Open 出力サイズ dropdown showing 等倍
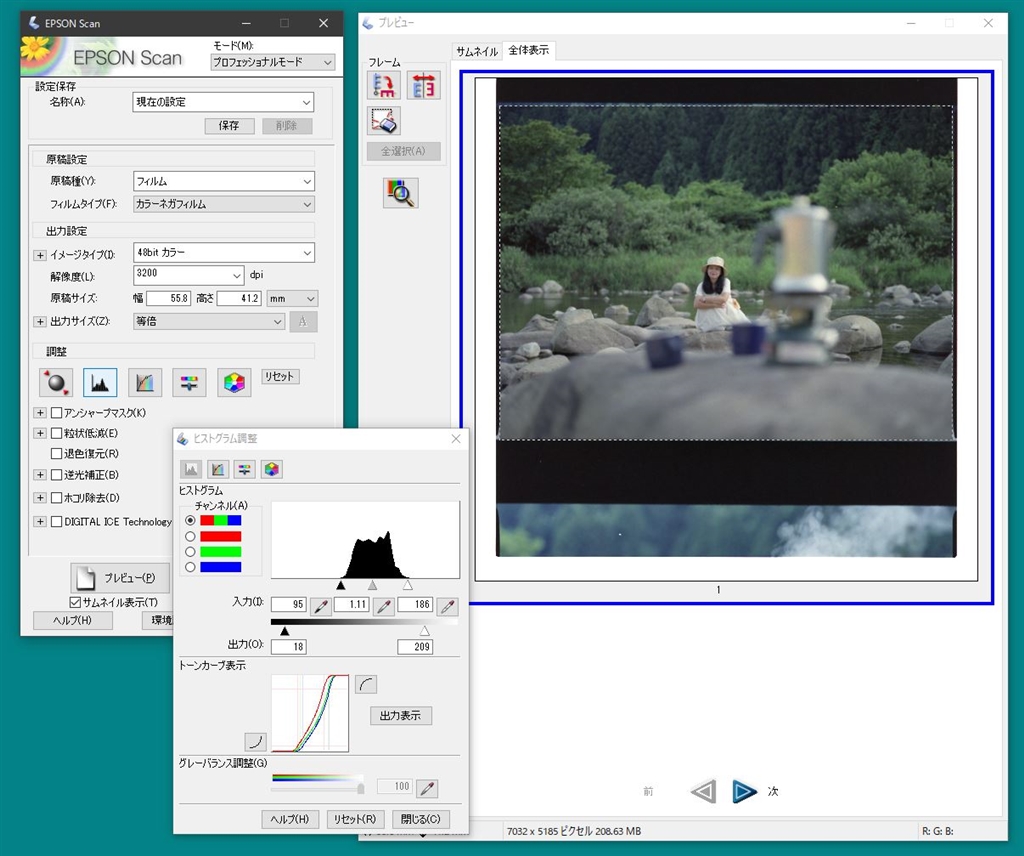Image resolution: width=1024 pixels, height=856 pixels. click(209, 321)
